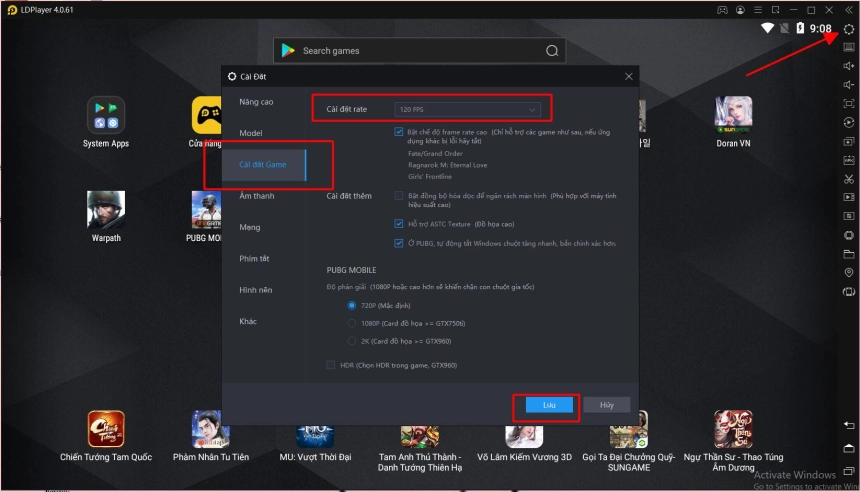Enable vertical sync checkbox
This screenshot has width=860, height=492.
[x=399, y=195]
